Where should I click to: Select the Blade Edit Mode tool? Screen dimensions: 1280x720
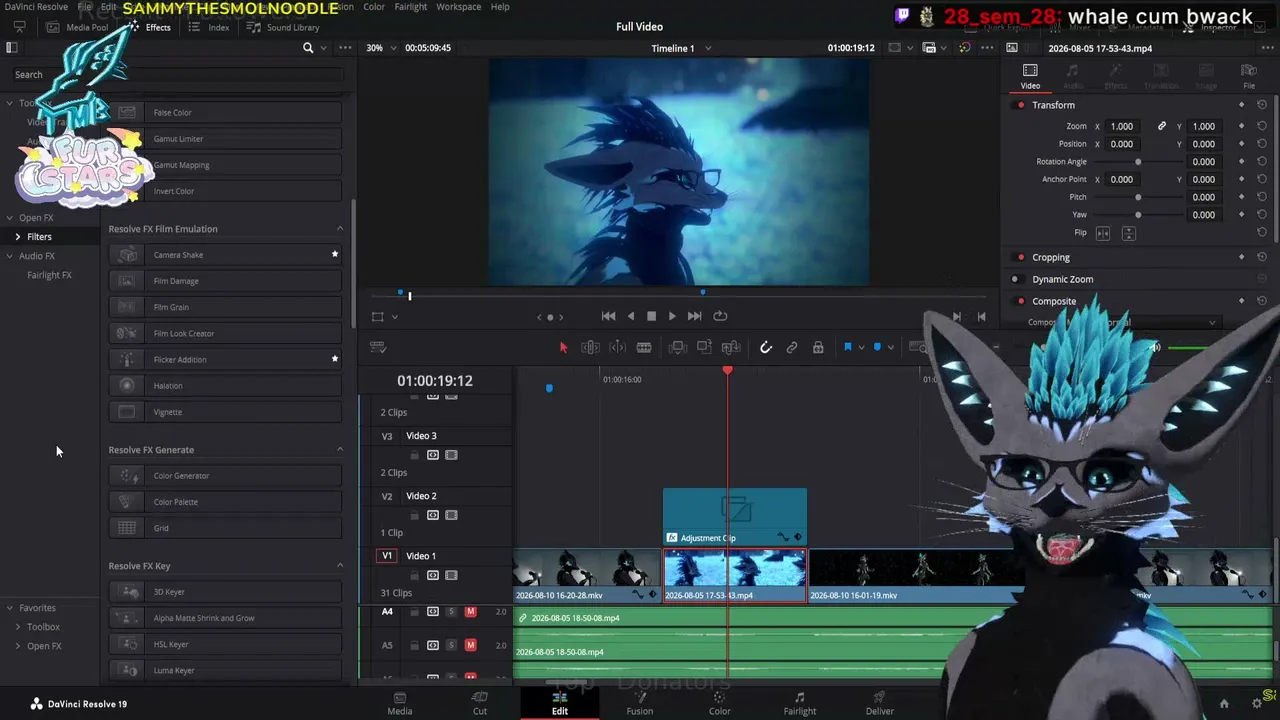(644, 347)
